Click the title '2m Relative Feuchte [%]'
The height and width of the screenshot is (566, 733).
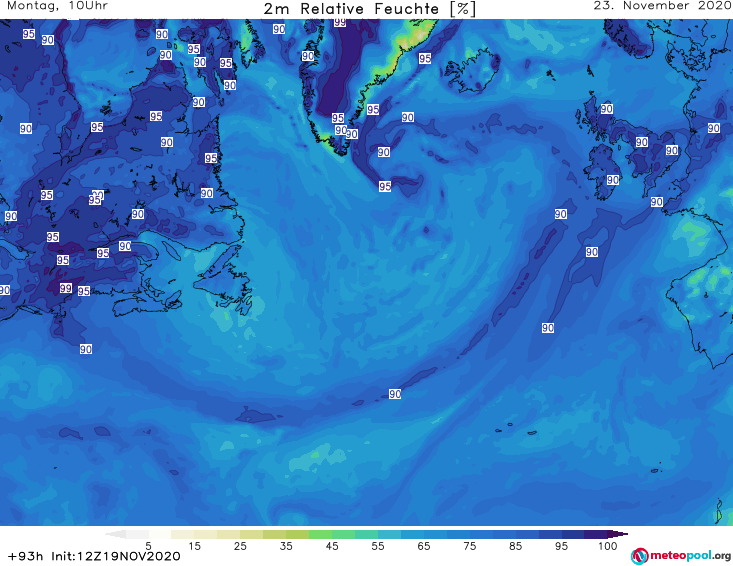[370, 9]
